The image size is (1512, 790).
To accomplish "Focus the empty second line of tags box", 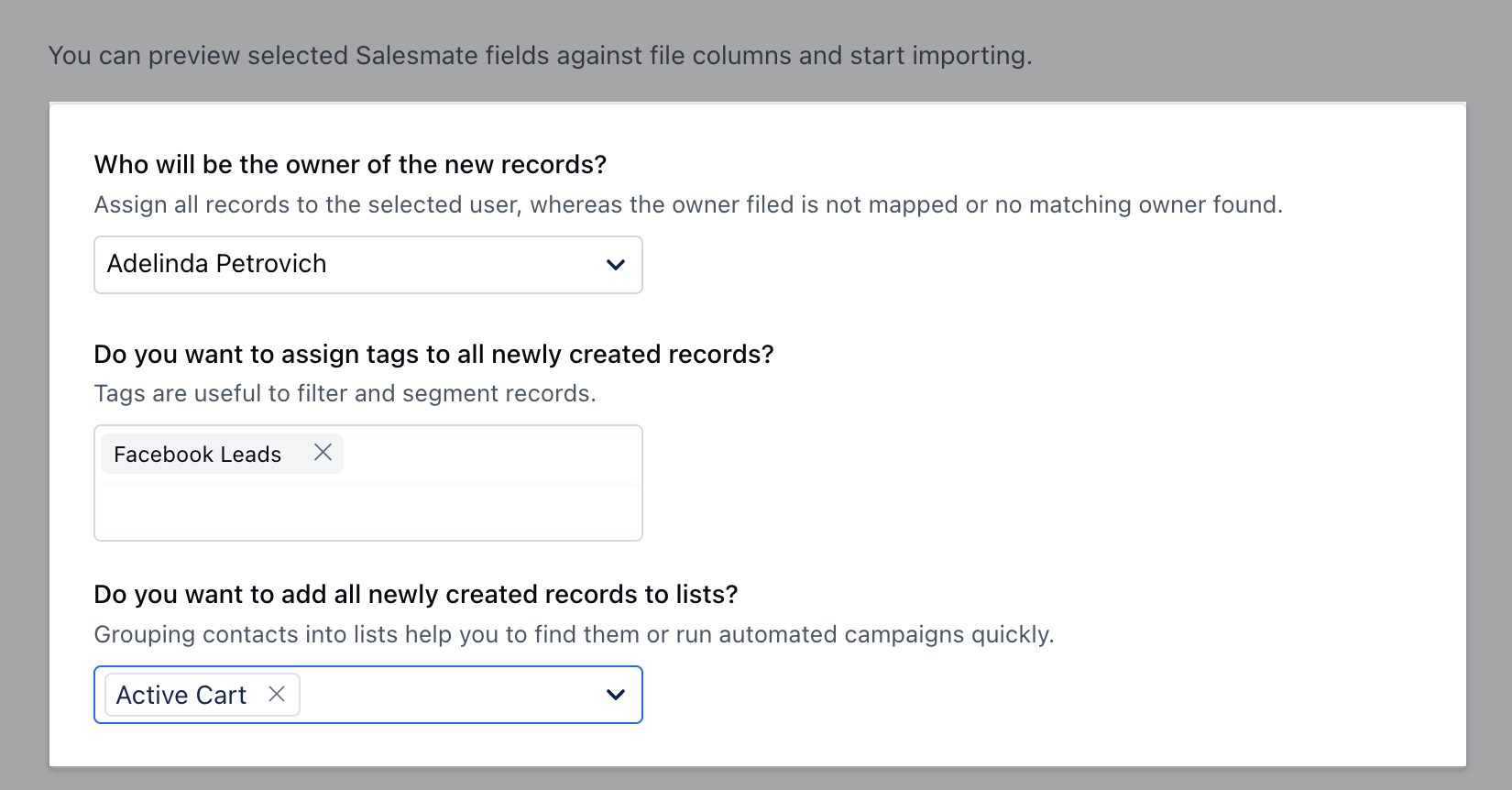I will [x=367, y=513].
